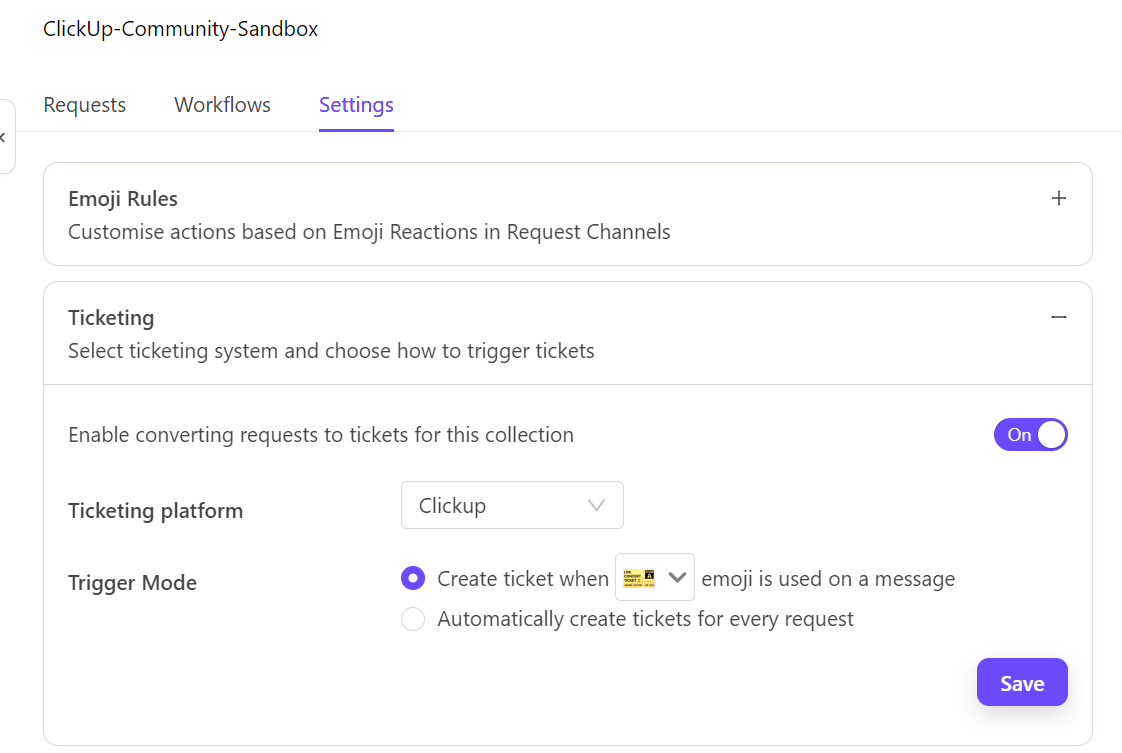The image size is (1122, 753).
Task: Select the emoji-triggered ticket creation radio button
Action: 413,578
